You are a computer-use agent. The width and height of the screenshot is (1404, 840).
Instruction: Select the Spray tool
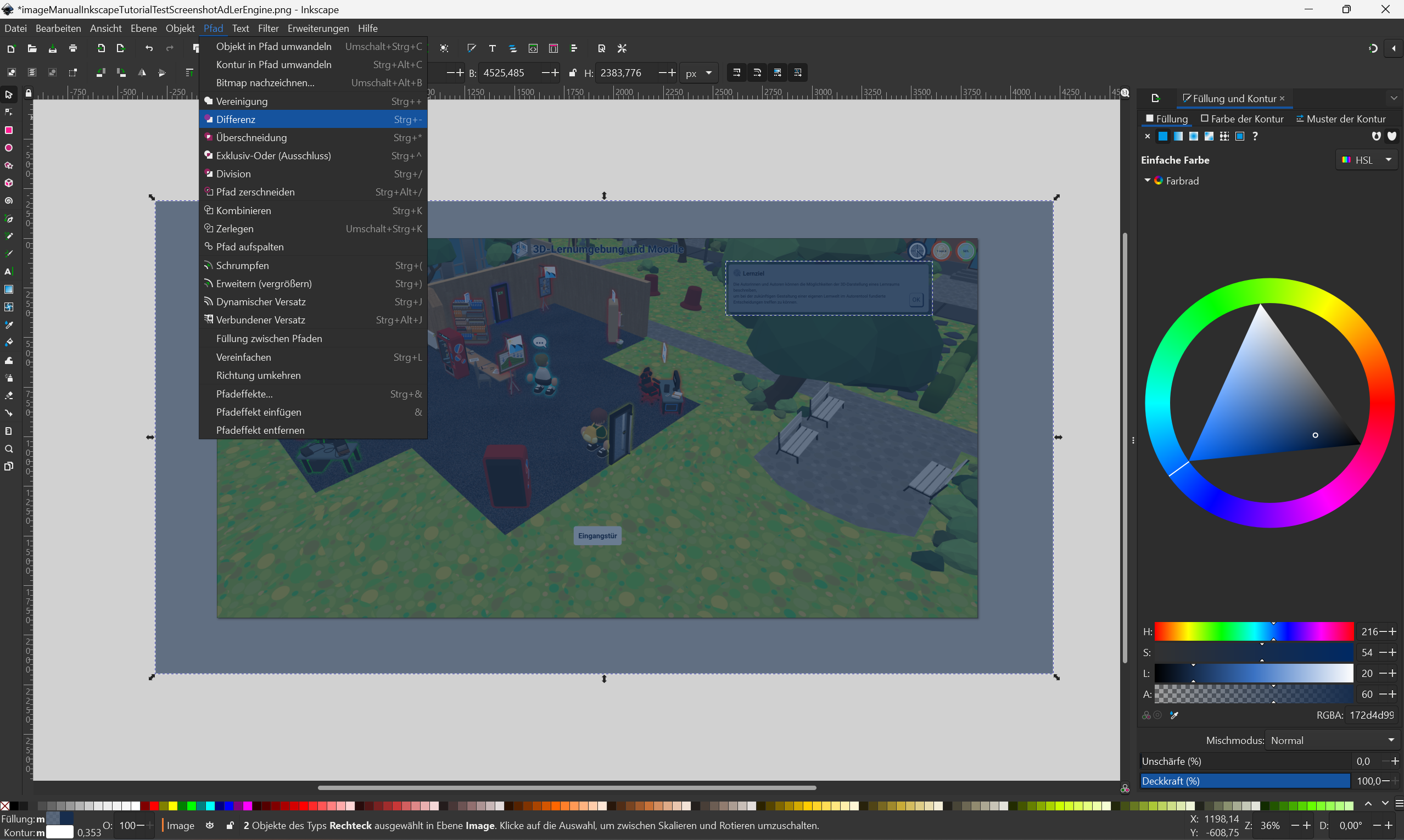(8, 378)
